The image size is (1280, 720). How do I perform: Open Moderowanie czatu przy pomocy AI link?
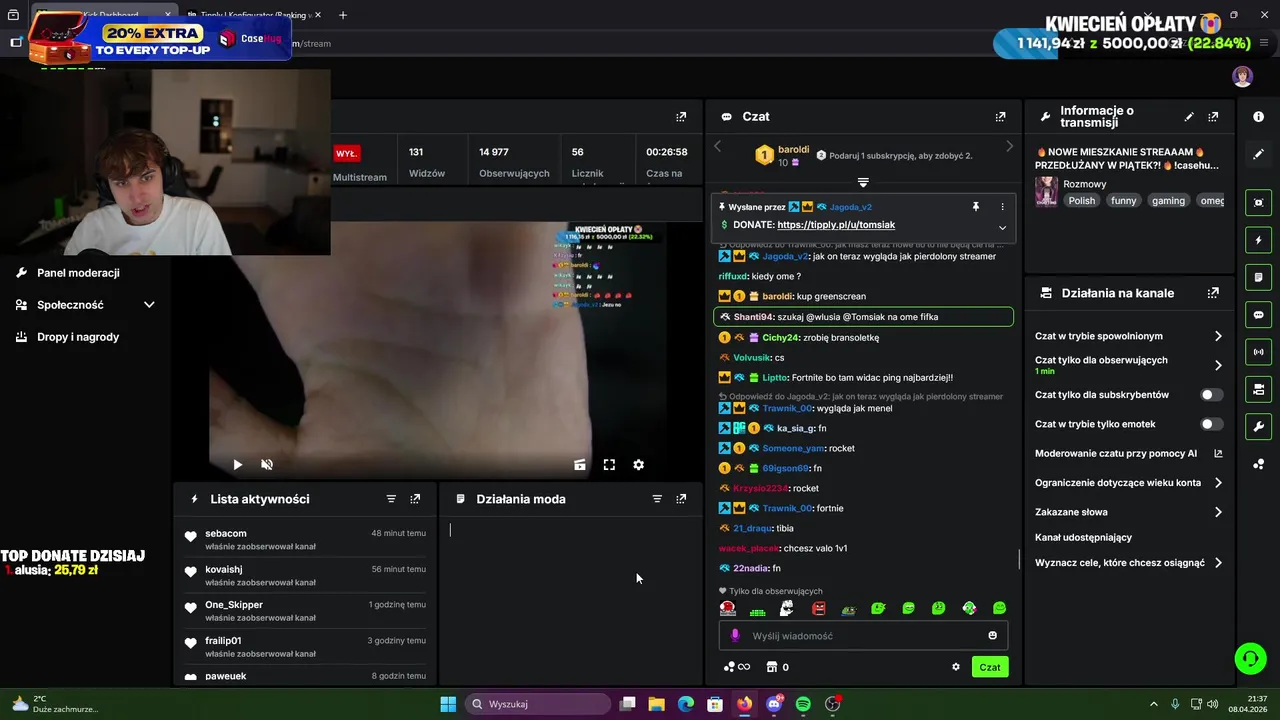1128,453
